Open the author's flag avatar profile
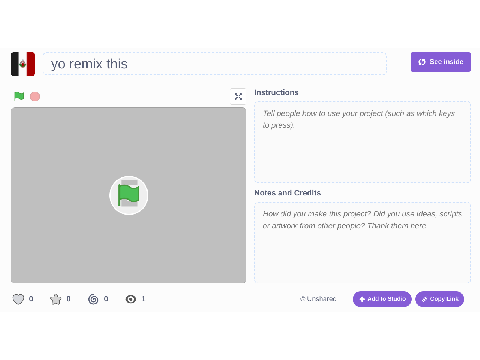480x360 pixels. [23, 64]
